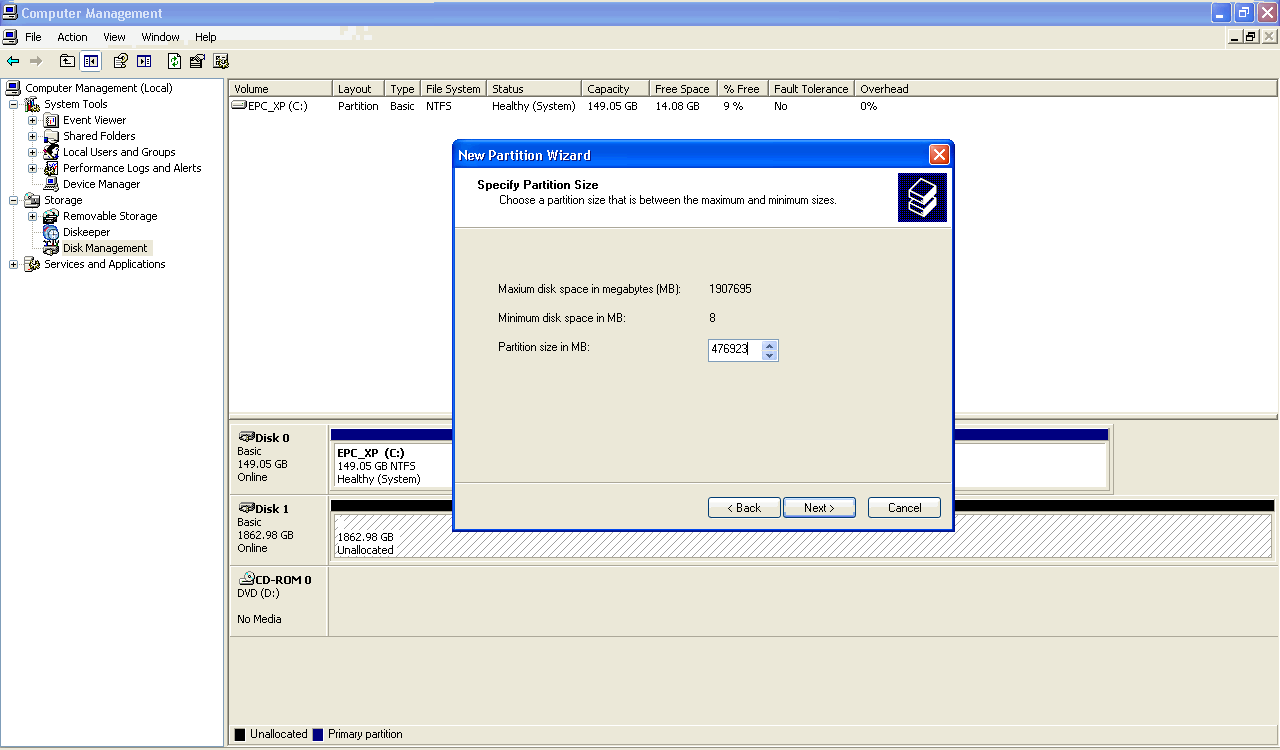Viewport: 1280px width, 750px height.
Task: Open the View menu
Action: point(114,37)
